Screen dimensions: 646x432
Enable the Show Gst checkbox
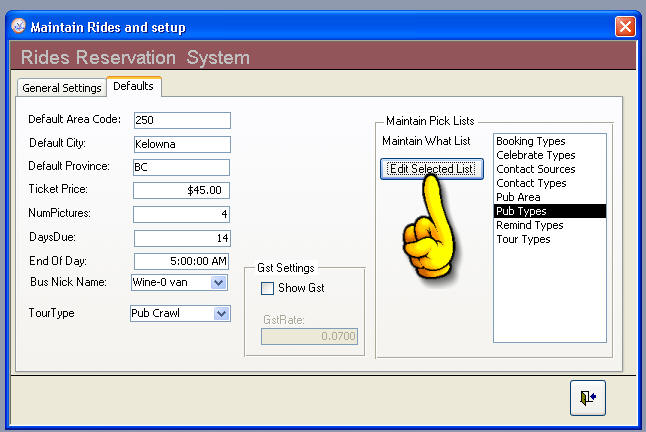(268, 289)
